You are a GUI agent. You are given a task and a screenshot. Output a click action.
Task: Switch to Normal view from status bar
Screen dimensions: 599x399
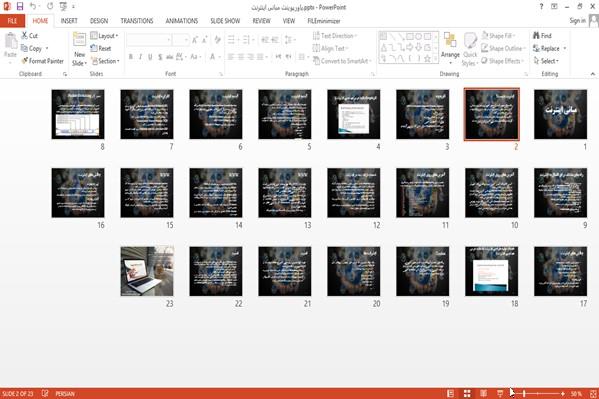[451, 393]
